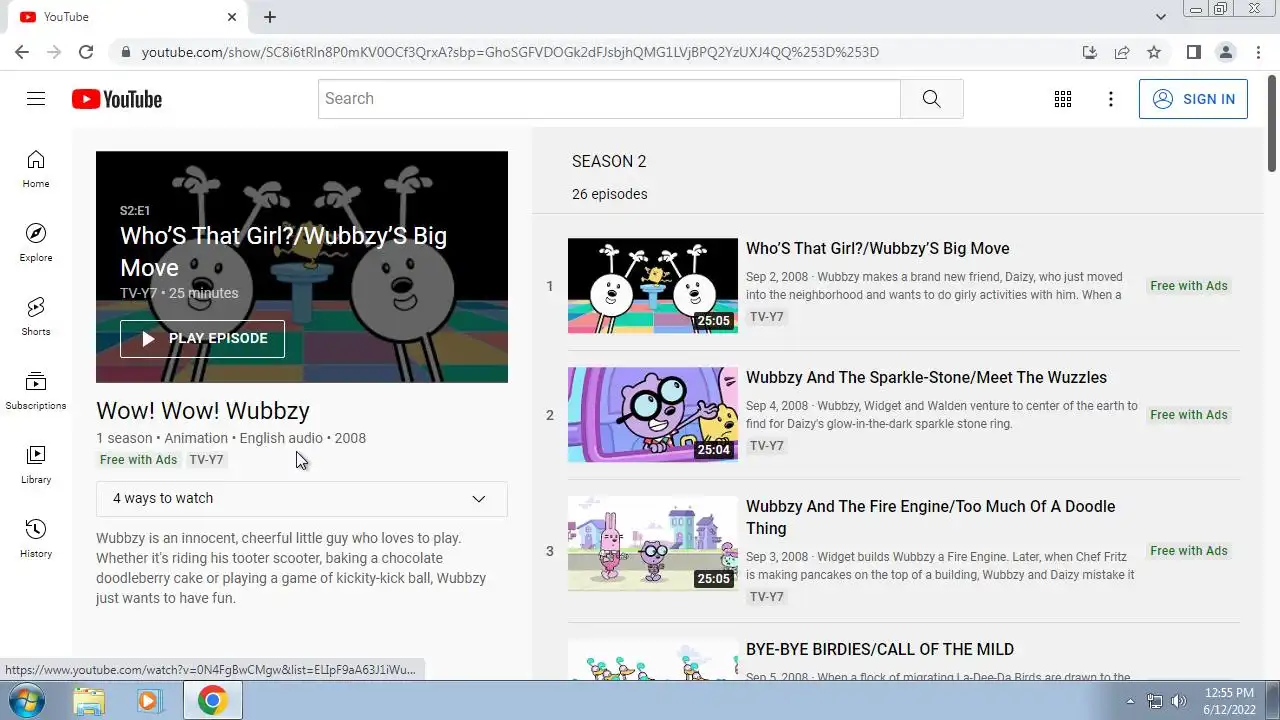Go to Home in the sidebar
1280x720 pixels.
(36, 169)
